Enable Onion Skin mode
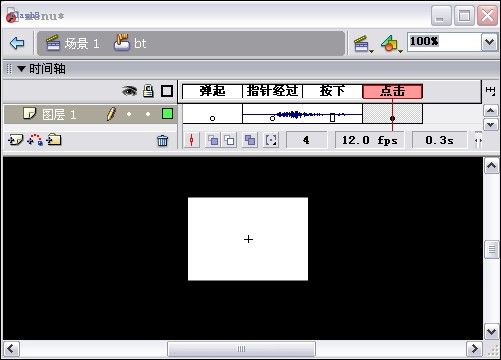 coord(213,140)
